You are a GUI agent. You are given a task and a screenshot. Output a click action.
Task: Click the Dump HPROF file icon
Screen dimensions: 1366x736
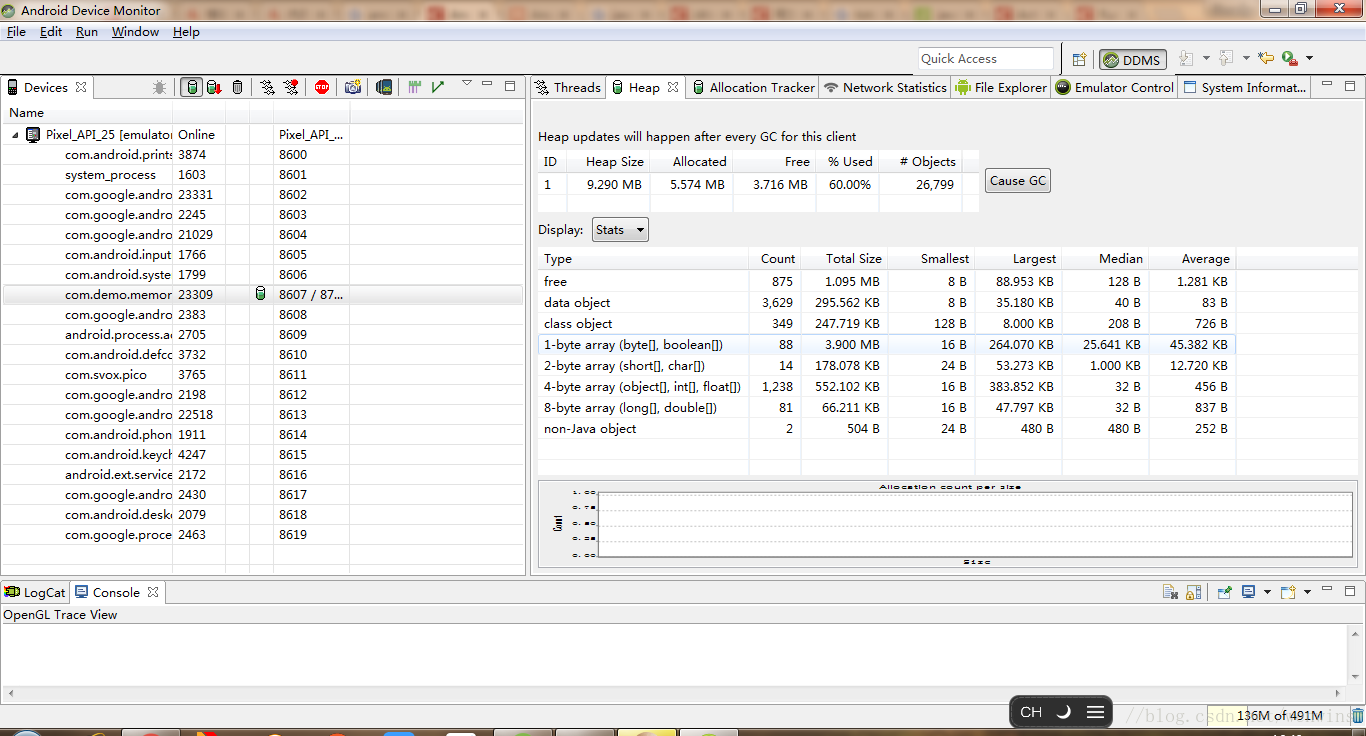click(214, 87)
